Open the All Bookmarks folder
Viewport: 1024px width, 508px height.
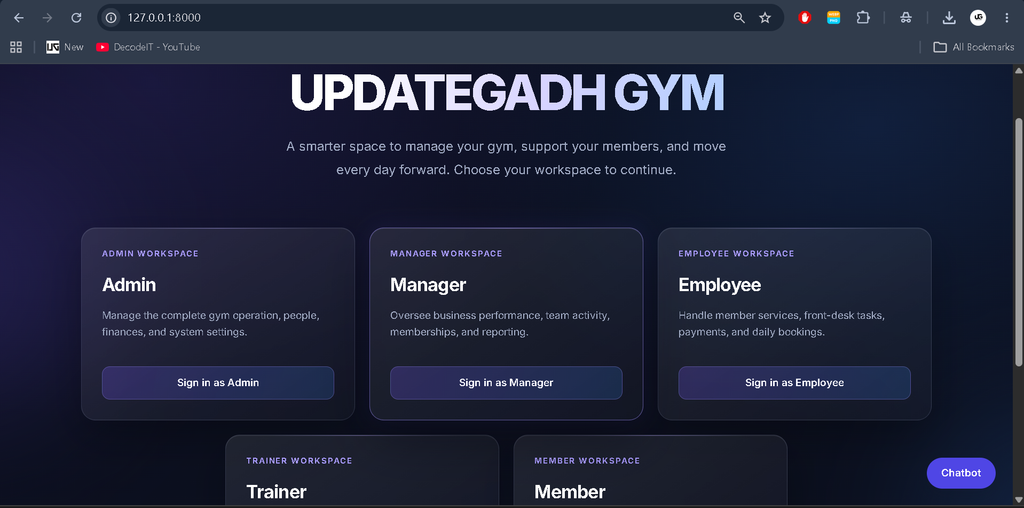click(x=973, y=47)
